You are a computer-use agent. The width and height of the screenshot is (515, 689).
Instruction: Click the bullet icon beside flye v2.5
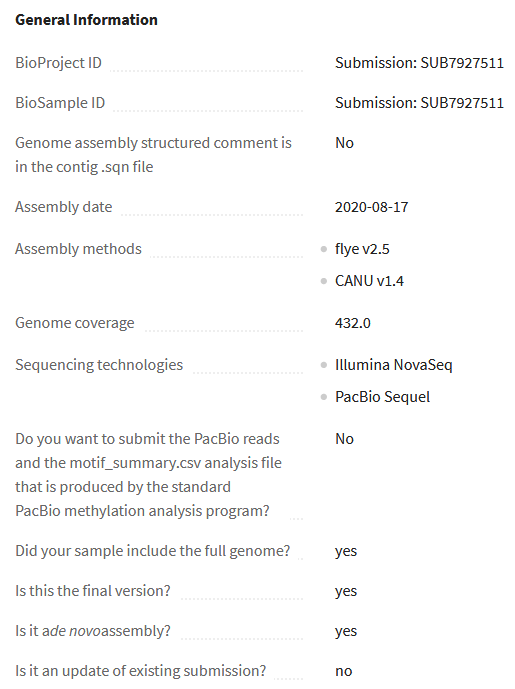pos(324,249)
